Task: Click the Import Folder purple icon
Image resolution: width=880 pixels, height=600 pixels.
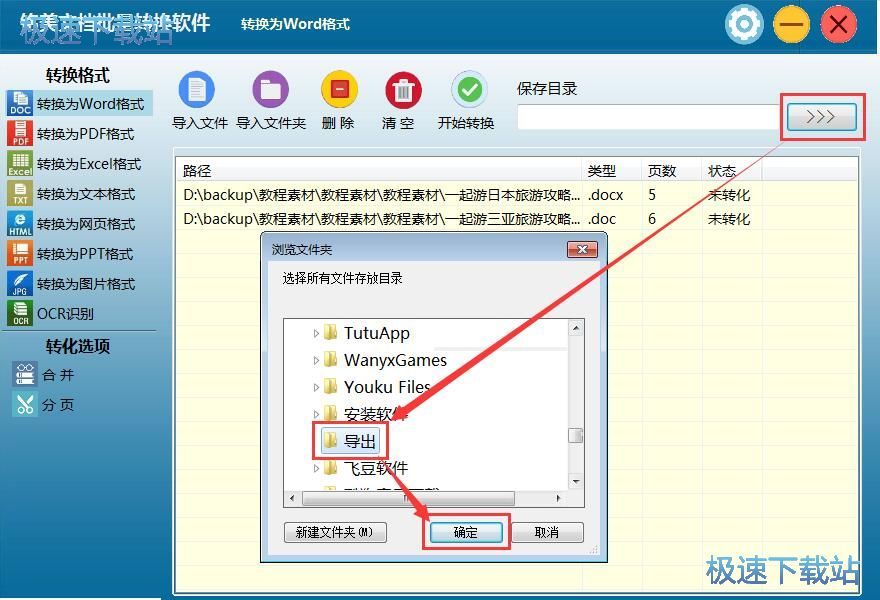Action: 271,89
